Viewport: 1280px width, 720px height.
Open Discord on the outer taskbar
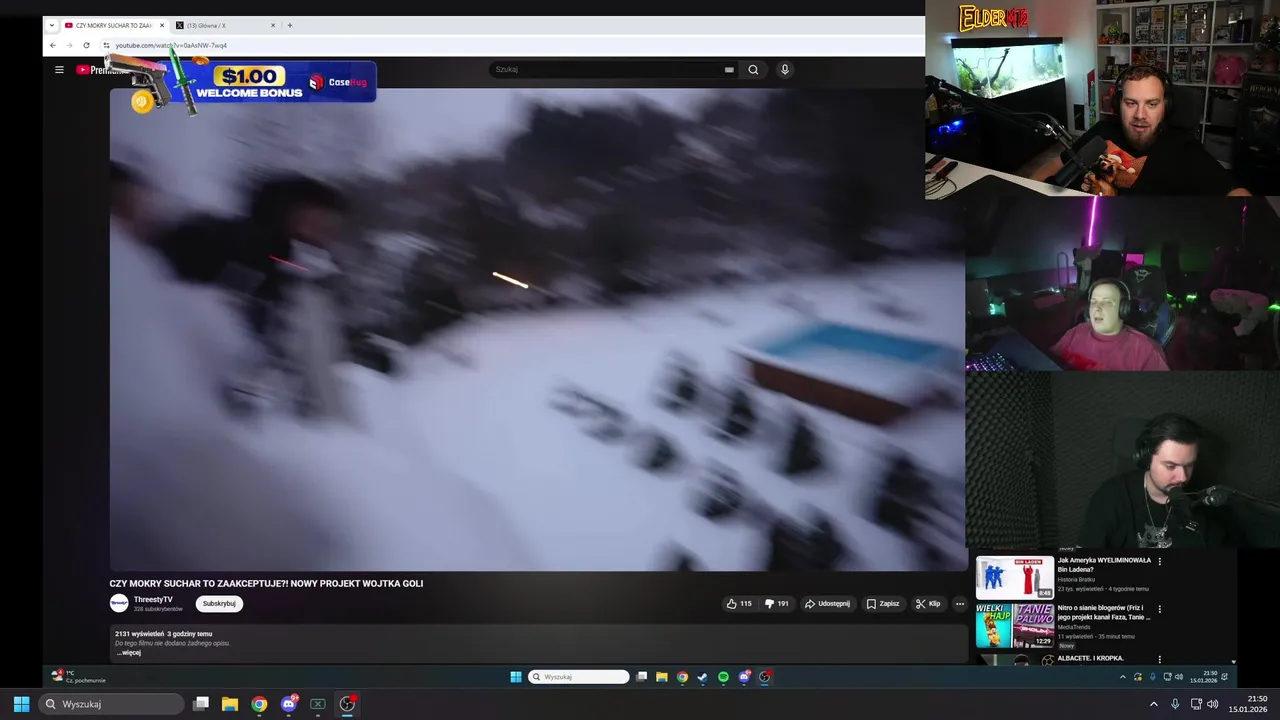(289, 704)
